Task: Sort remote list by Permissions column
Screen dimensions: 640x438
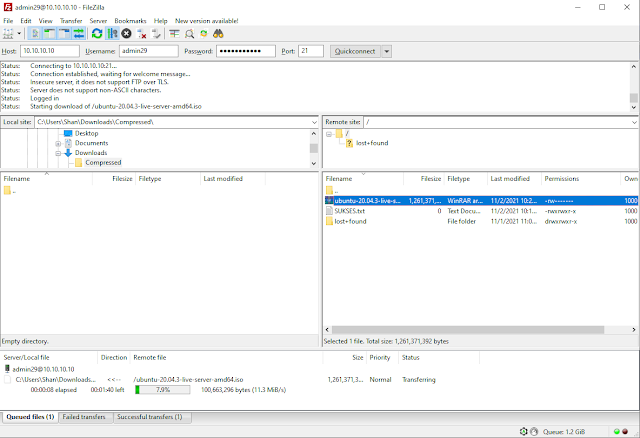Action: click(580, 179)
